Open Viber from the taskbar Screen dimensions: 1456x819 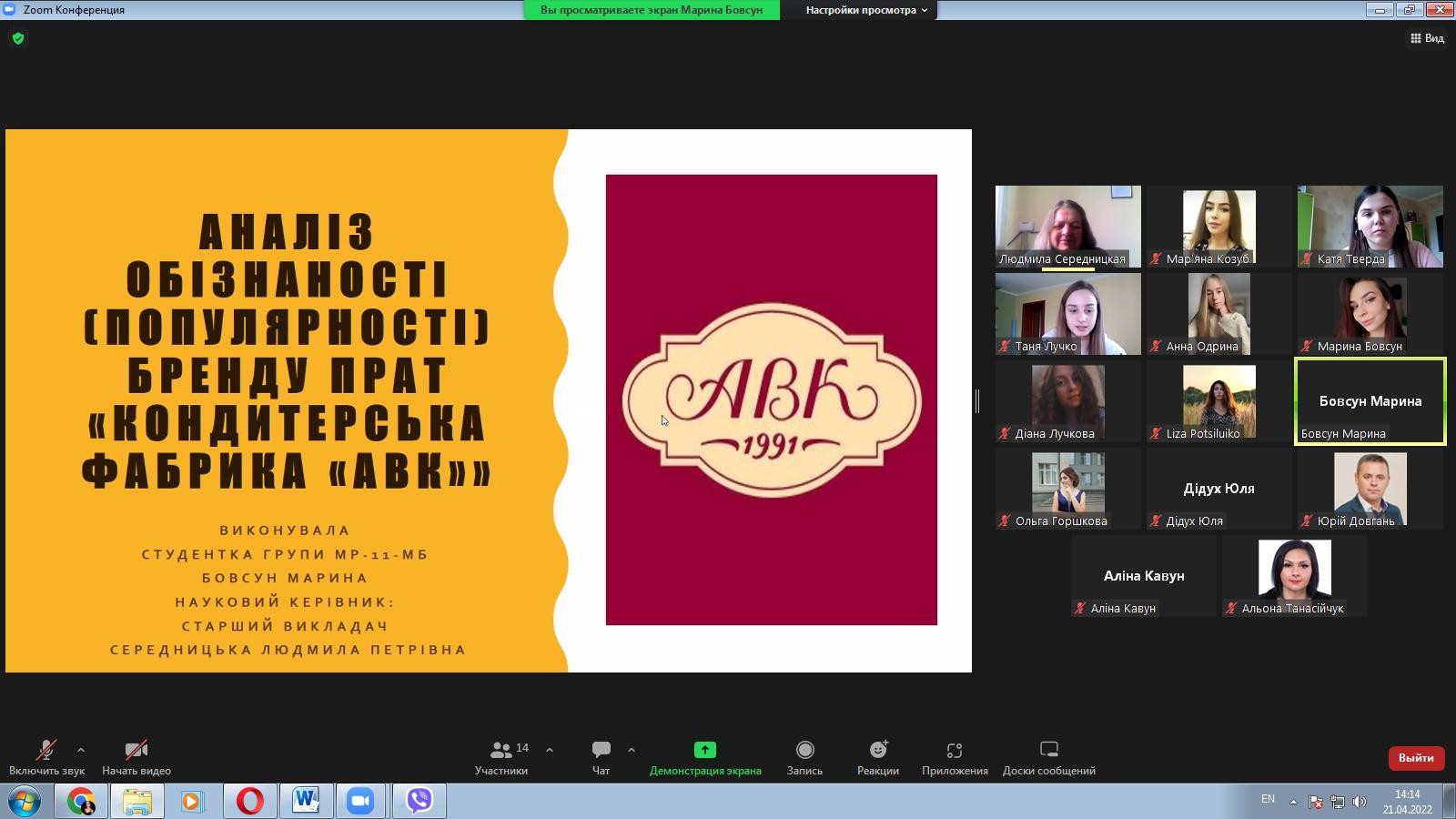(x=420, y=801)
